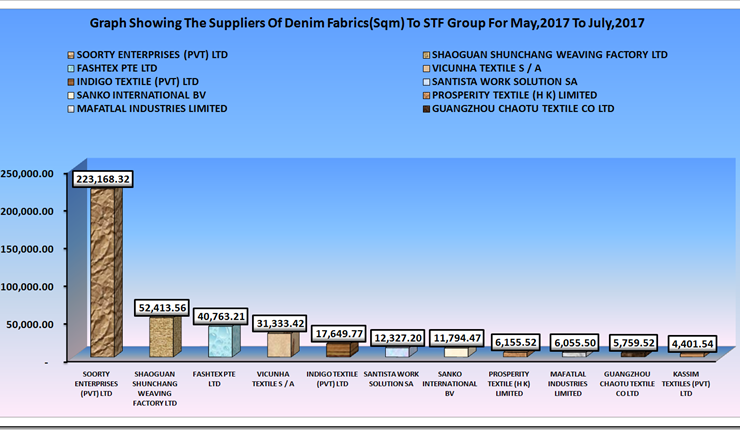Click y-axis value 150,000.00
This screenshot has width=740, height=430.
(27, 249)
